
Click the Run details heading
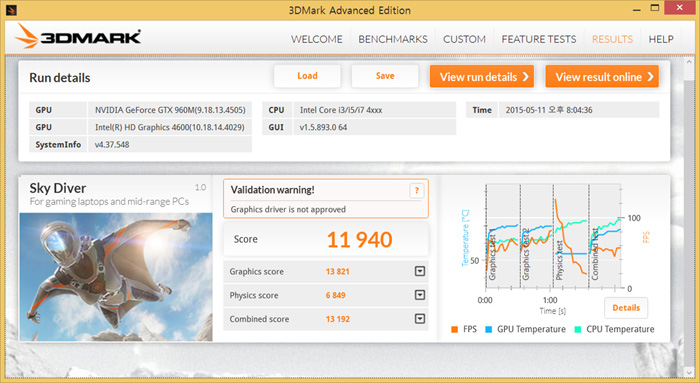point(59,78)
